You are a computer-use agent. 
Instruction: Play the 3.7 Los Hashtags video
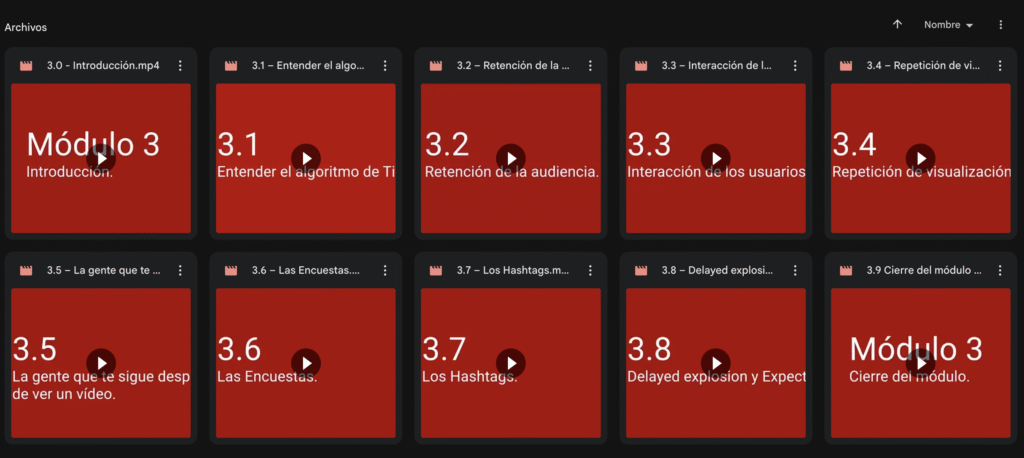point(511,363)
